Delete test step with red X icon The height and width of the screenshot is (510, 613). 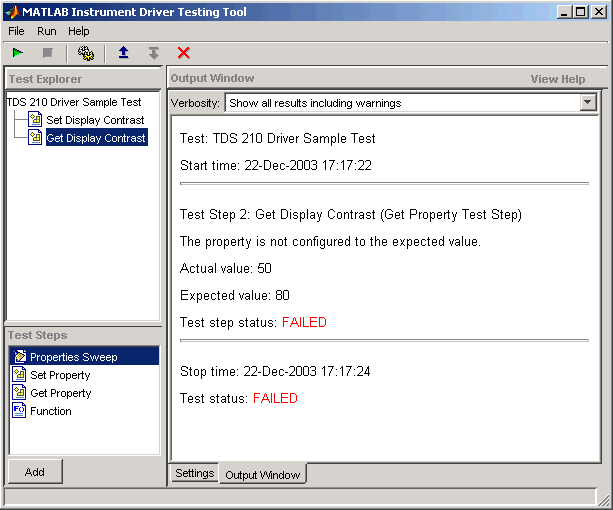[183, 53]
